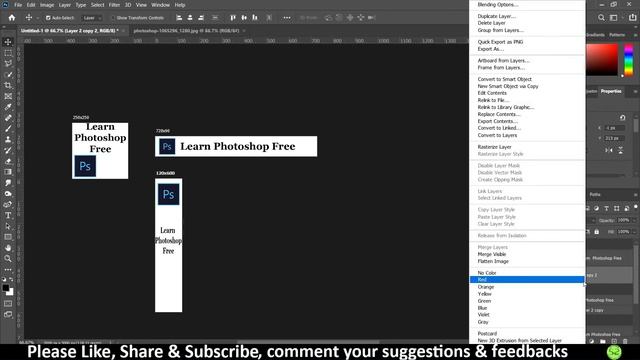Image resolution: width=640 pixels, height=360 pixels.
Task: Open the File menu
Action: click(18, 5)
